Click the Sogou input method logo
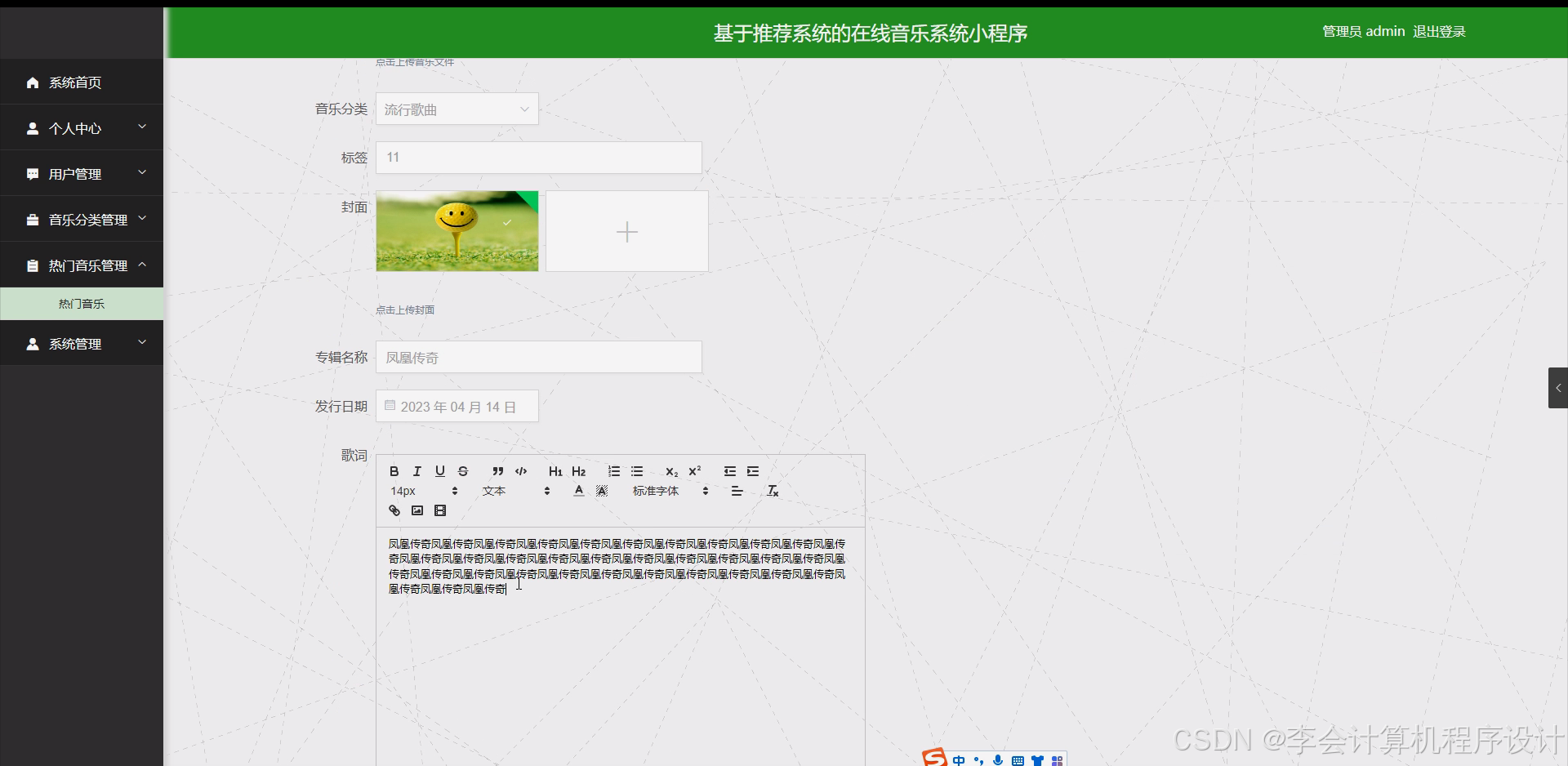Screen dimensions: 1568x766 pos(934,758)
